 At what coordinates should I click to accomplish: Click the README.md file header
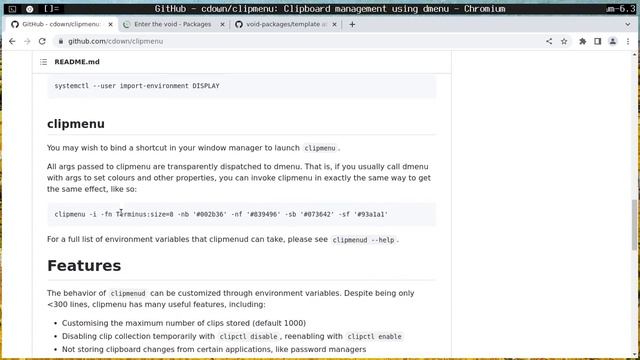pyautogui.click(x=77, y=62)
